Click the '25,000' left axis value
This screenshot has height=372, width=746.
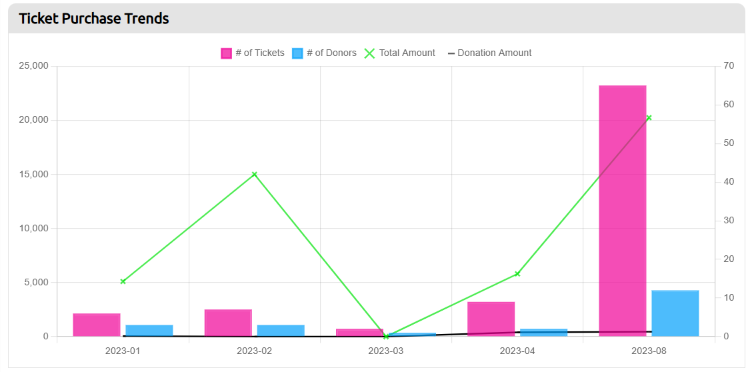(x=33, y=66)
